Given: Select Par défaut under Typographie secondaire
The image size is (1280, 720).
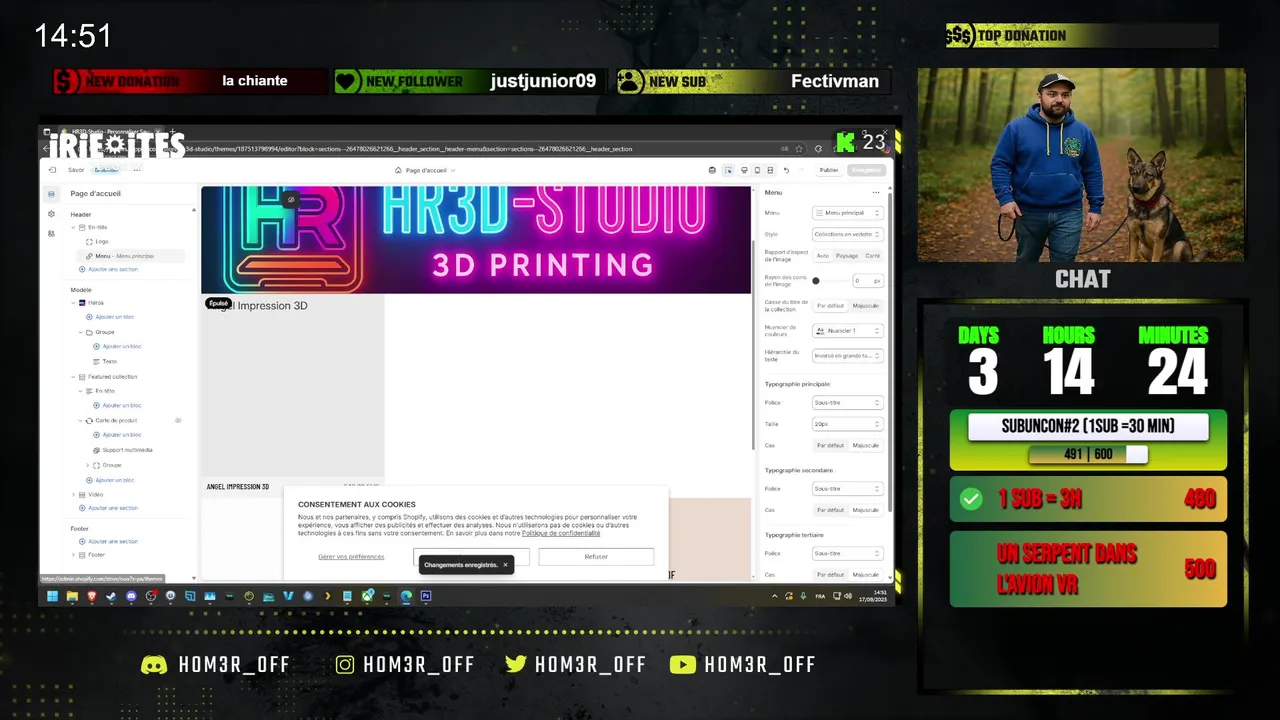Looking at the screenshot, I should click(830, 510).
